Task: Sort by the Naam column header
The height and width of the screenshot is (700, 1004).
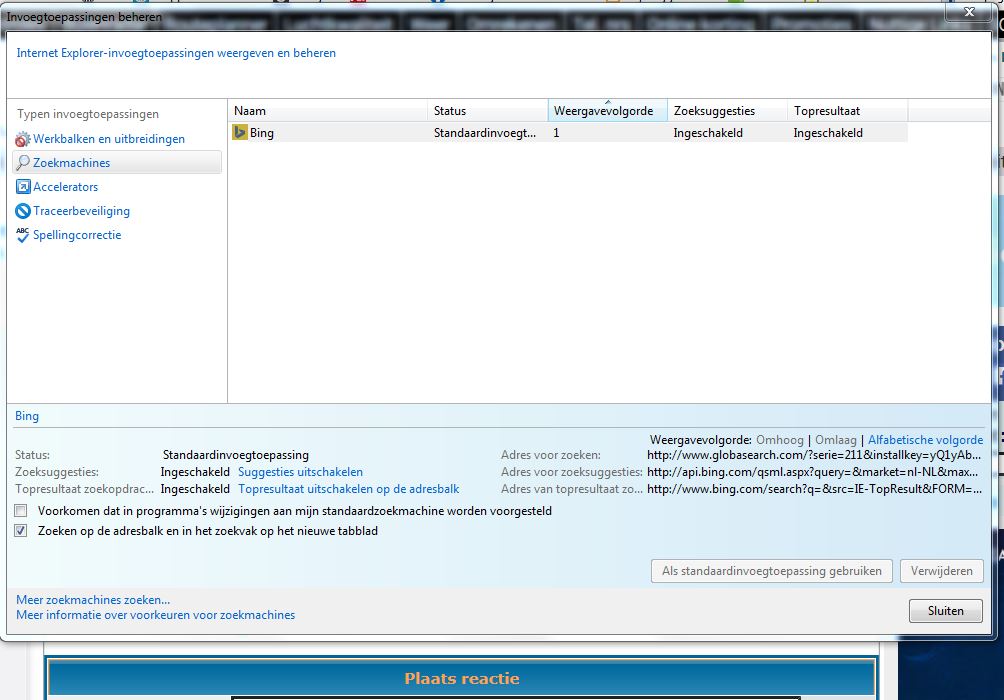Action: [328, 111]
